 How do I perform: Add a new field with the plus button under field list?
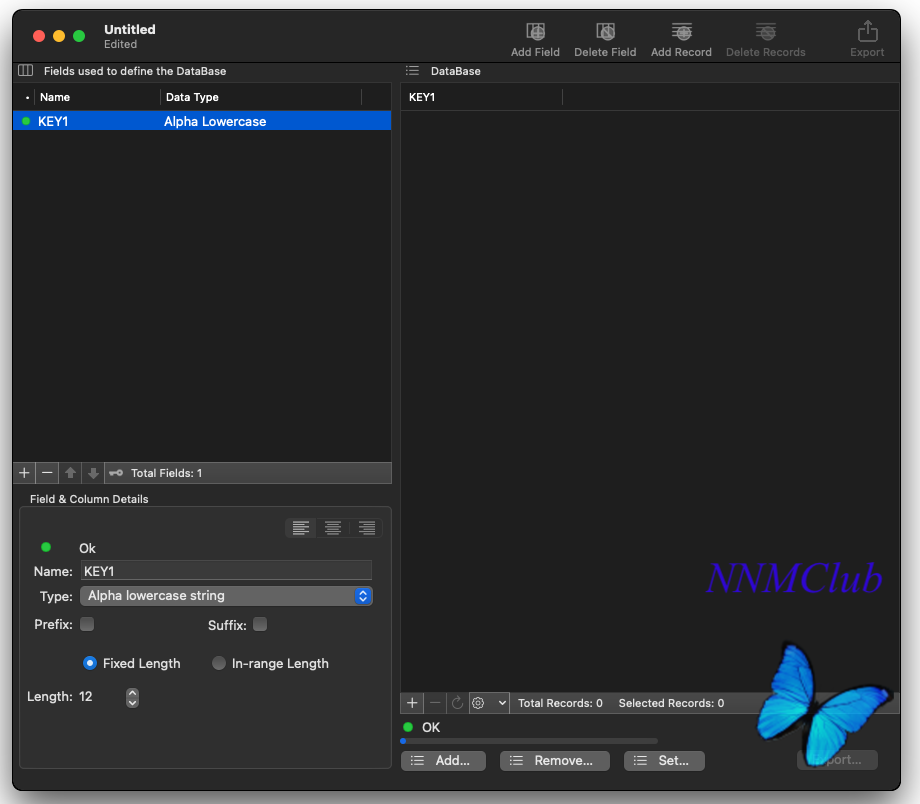point(24,473)
